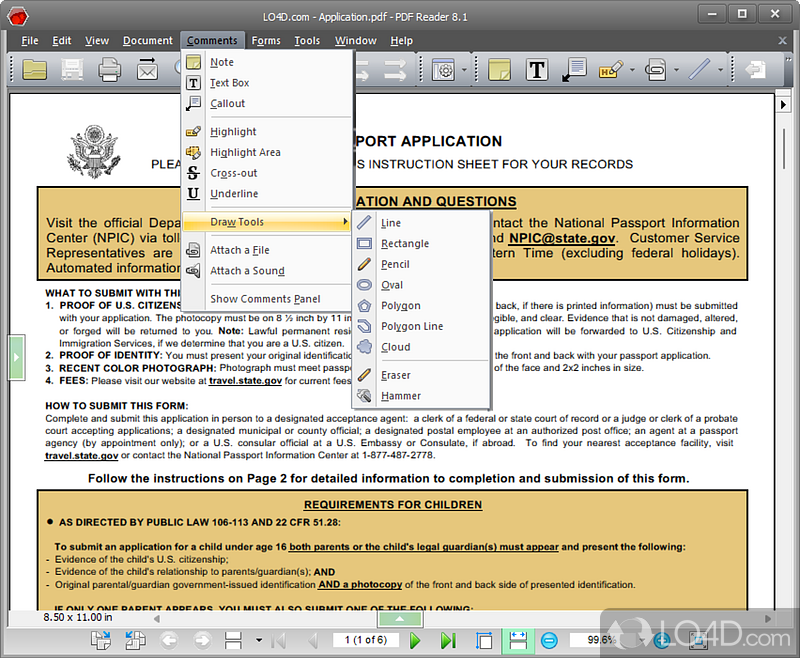Select the yellow sticky Note toolbar tool
The width and height of the screenshot is (800, 658).
point(499,70)
